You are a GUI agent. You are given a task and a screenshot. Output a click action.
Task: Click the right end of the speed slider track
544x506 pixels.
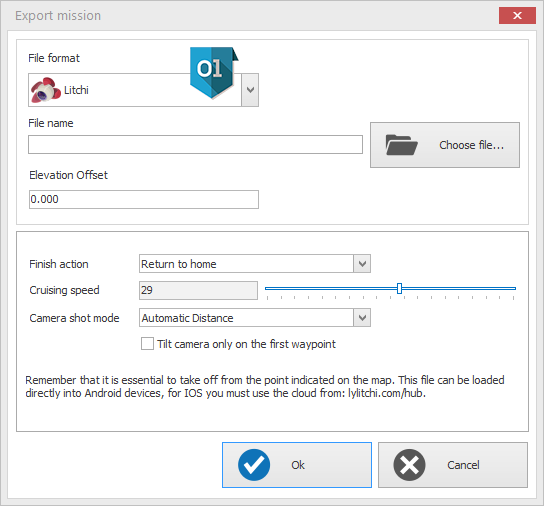pyautogui.click(x=513, y=288)
